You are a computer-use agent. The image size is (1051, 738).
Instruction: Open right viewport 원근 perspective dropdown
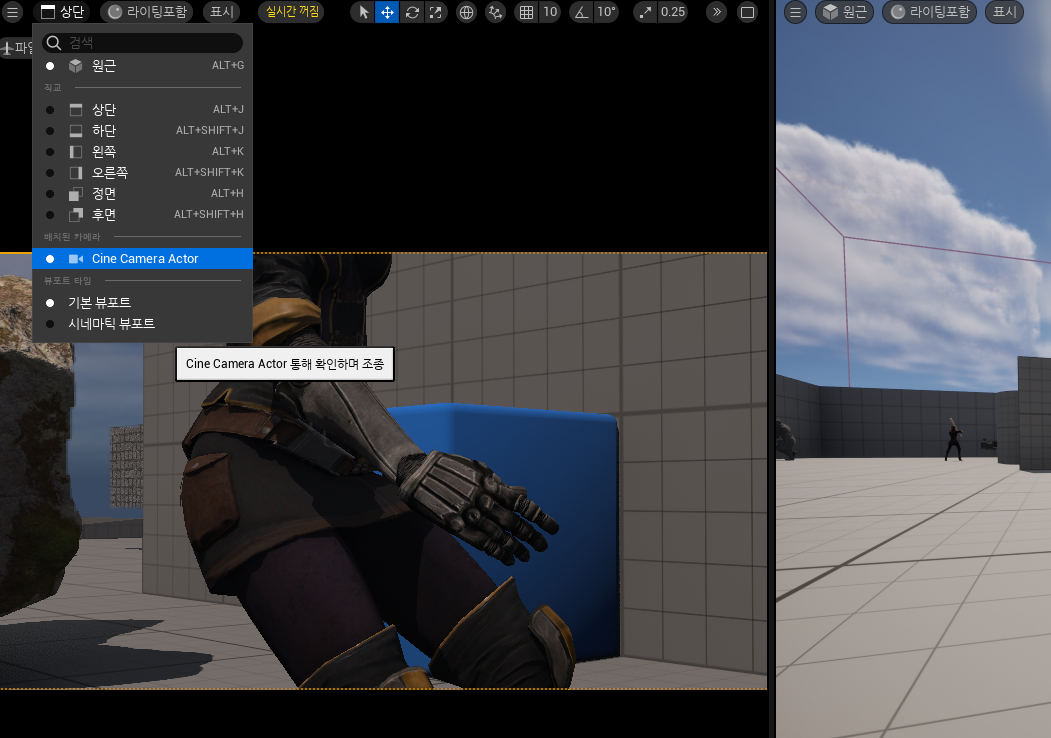click(845, 12)
